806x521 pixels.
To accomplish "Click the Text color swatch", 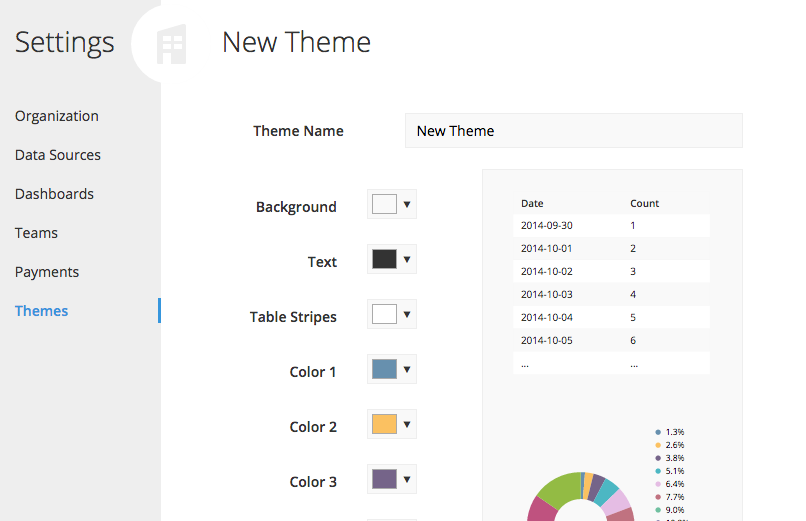I will pos(384,259).
